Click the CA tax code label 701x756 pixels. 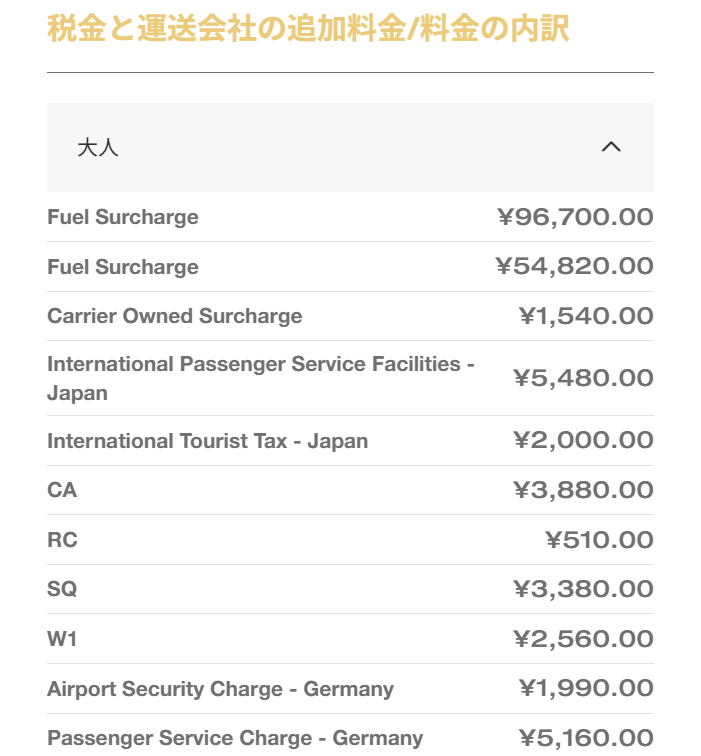tap(62, 490)
